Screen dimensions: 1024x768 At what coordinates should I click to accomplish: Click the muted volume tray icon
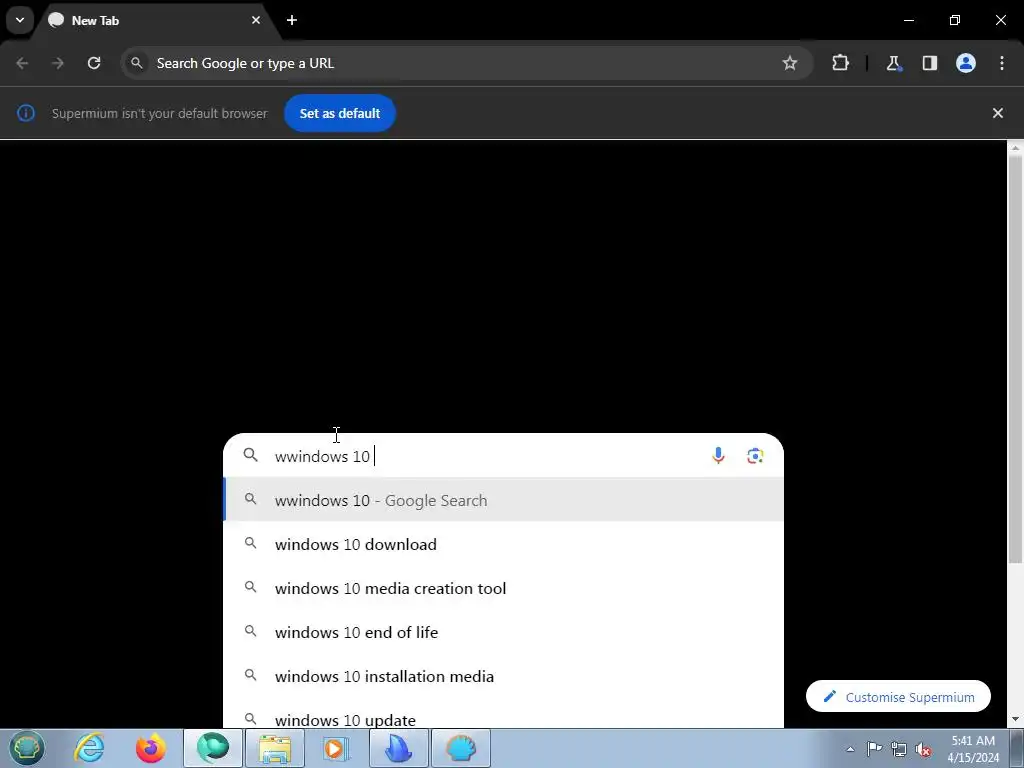[923, 749]
